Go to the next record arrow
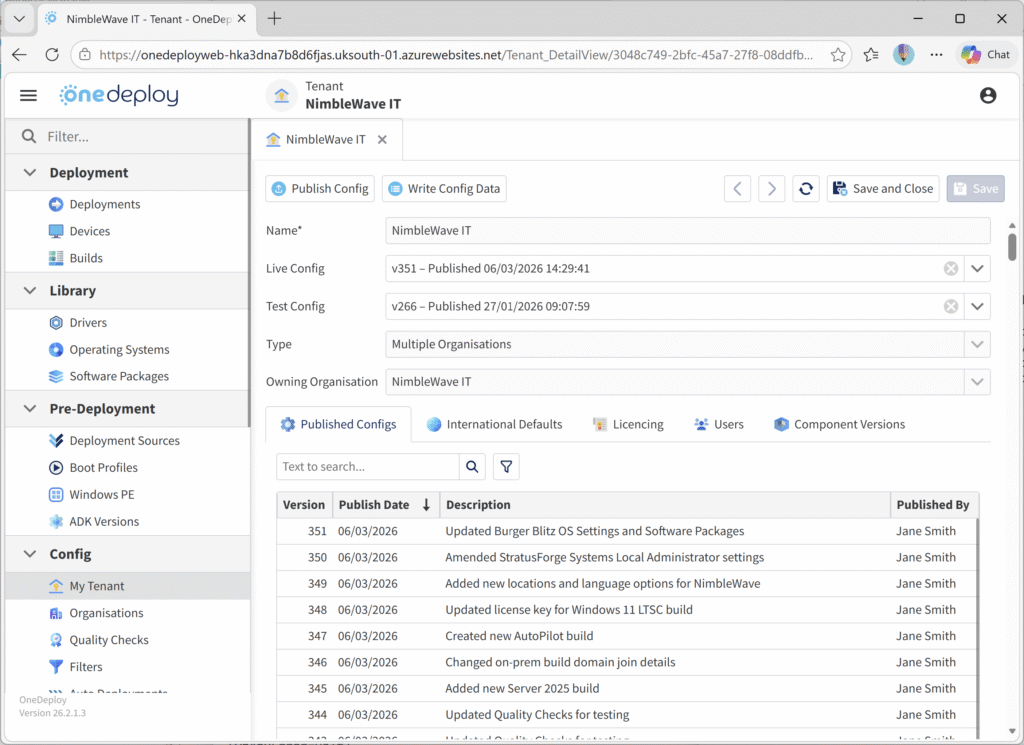Viewport: 1024px width, 745px height. click(771, 189)
